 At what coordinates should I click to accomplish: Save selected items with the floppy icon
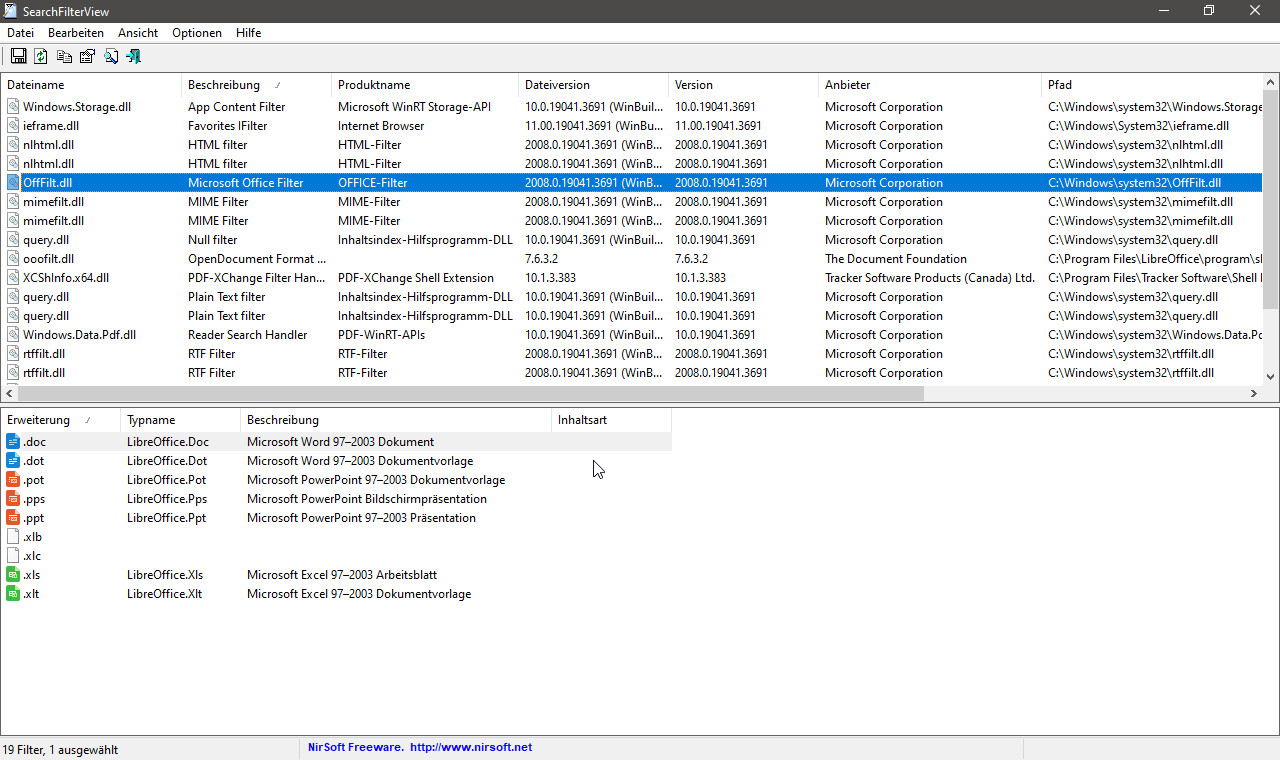(x=18, y=56)
